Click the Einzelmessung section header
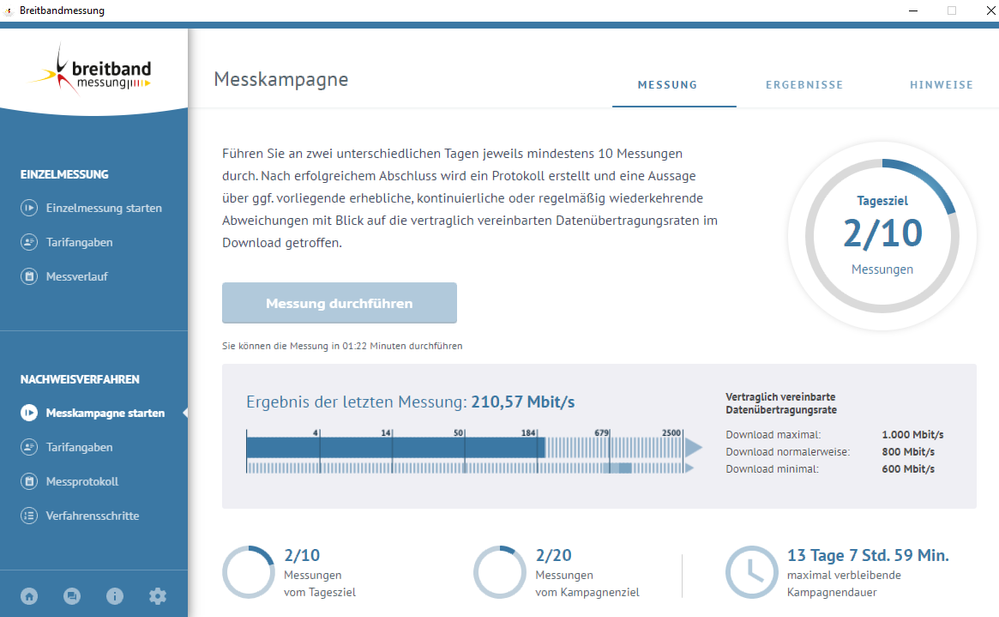Image resolution: width=999 pixels, height=617 pixels. pos(64,175)
